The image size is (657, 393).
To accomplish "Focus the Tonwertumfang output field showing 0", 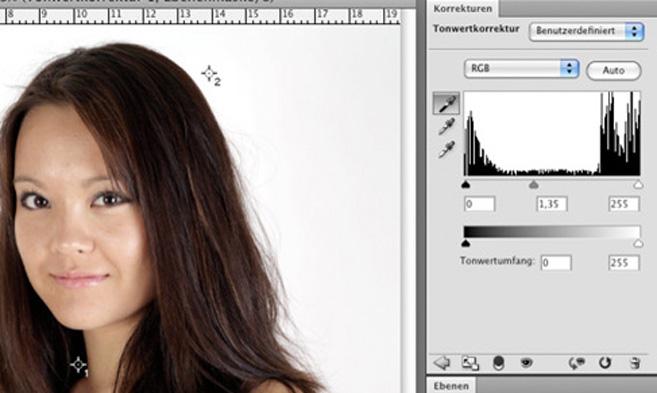I will pos(556,263).
